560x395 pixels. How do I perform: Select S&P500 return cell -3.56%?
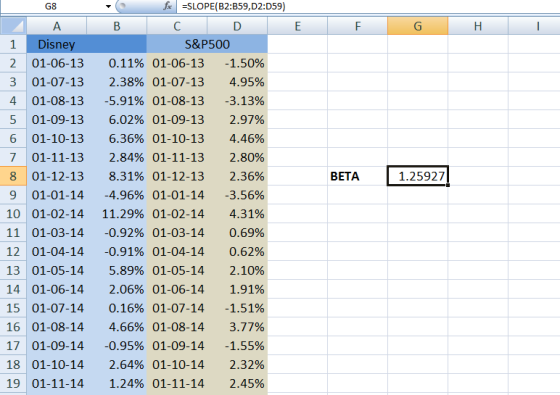(x=238, y=195)
